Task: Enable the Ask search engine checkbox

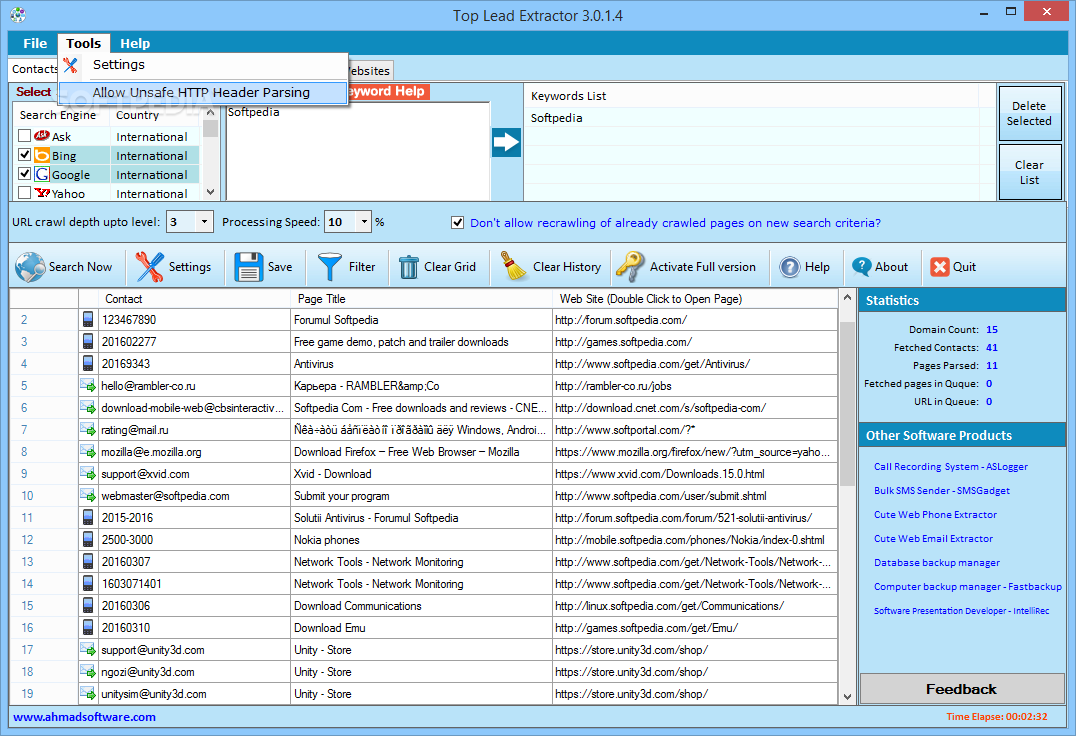Action: (x=25, y=136)
